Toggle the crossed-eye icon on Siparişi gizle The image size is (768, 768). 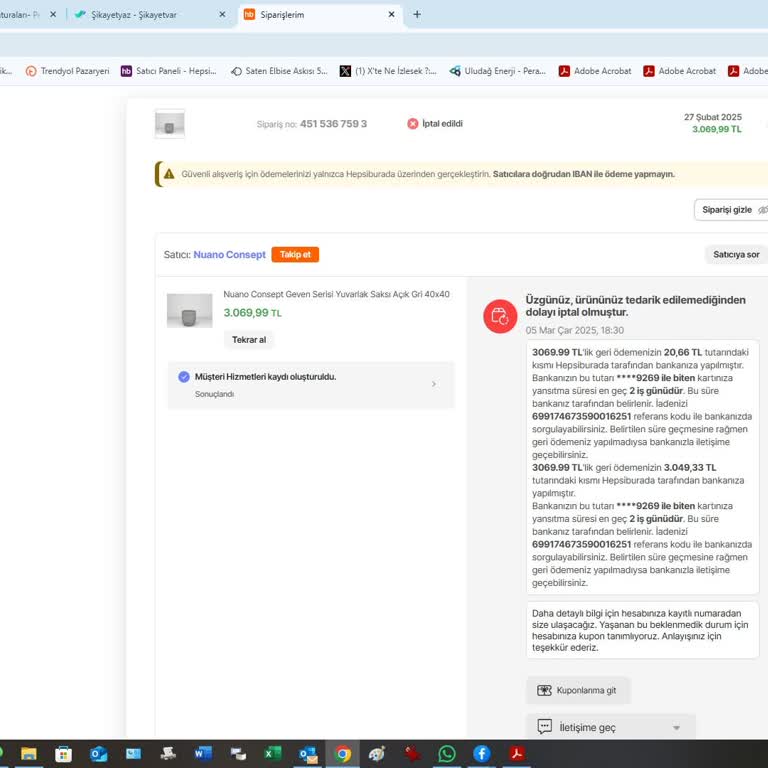tap(763, 210)
